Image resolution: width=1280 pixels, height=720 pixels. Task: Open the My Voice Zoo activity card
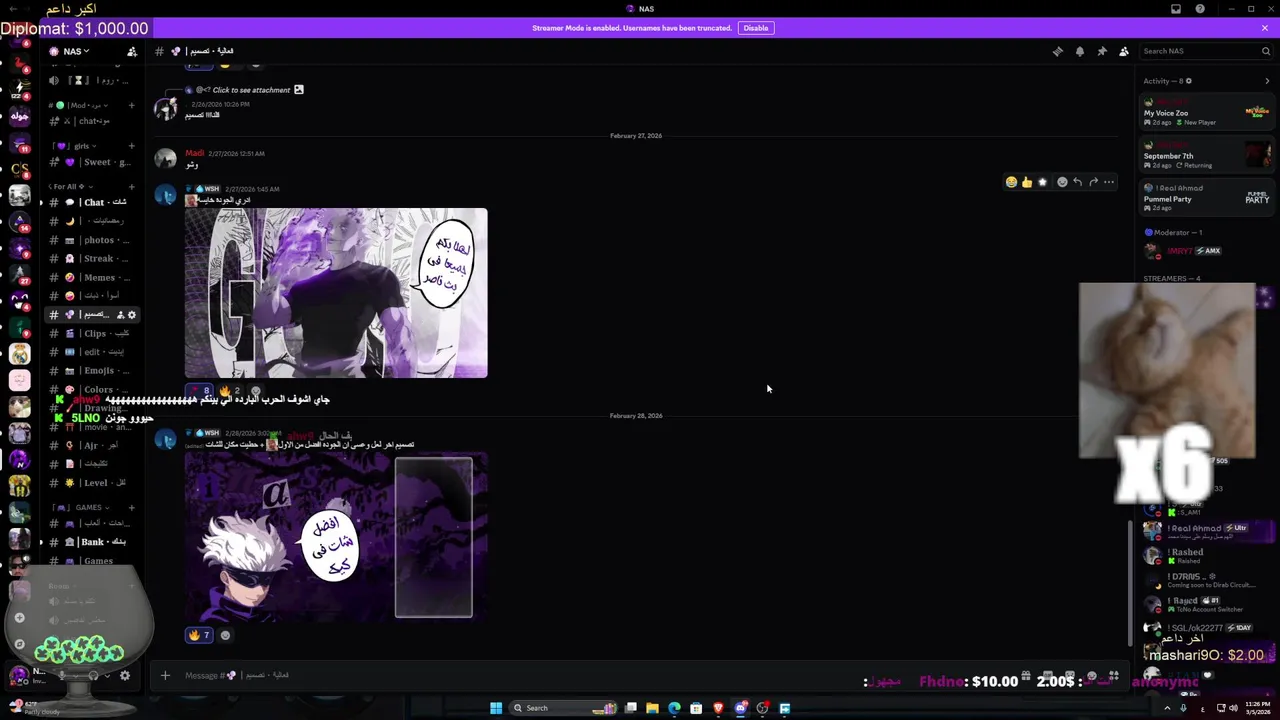tap(1207, 112)
